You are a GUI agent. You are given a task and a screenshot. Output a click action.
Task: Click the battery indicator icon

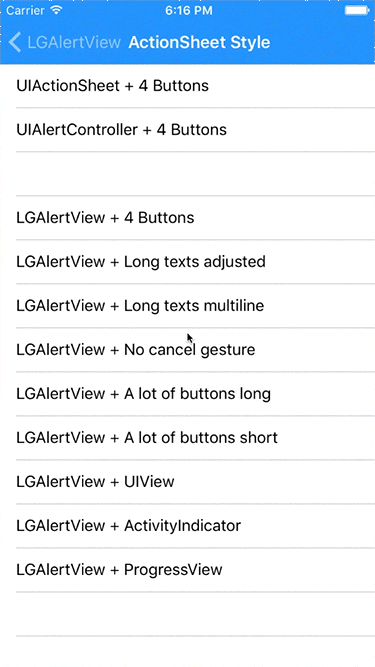(356, 10)
